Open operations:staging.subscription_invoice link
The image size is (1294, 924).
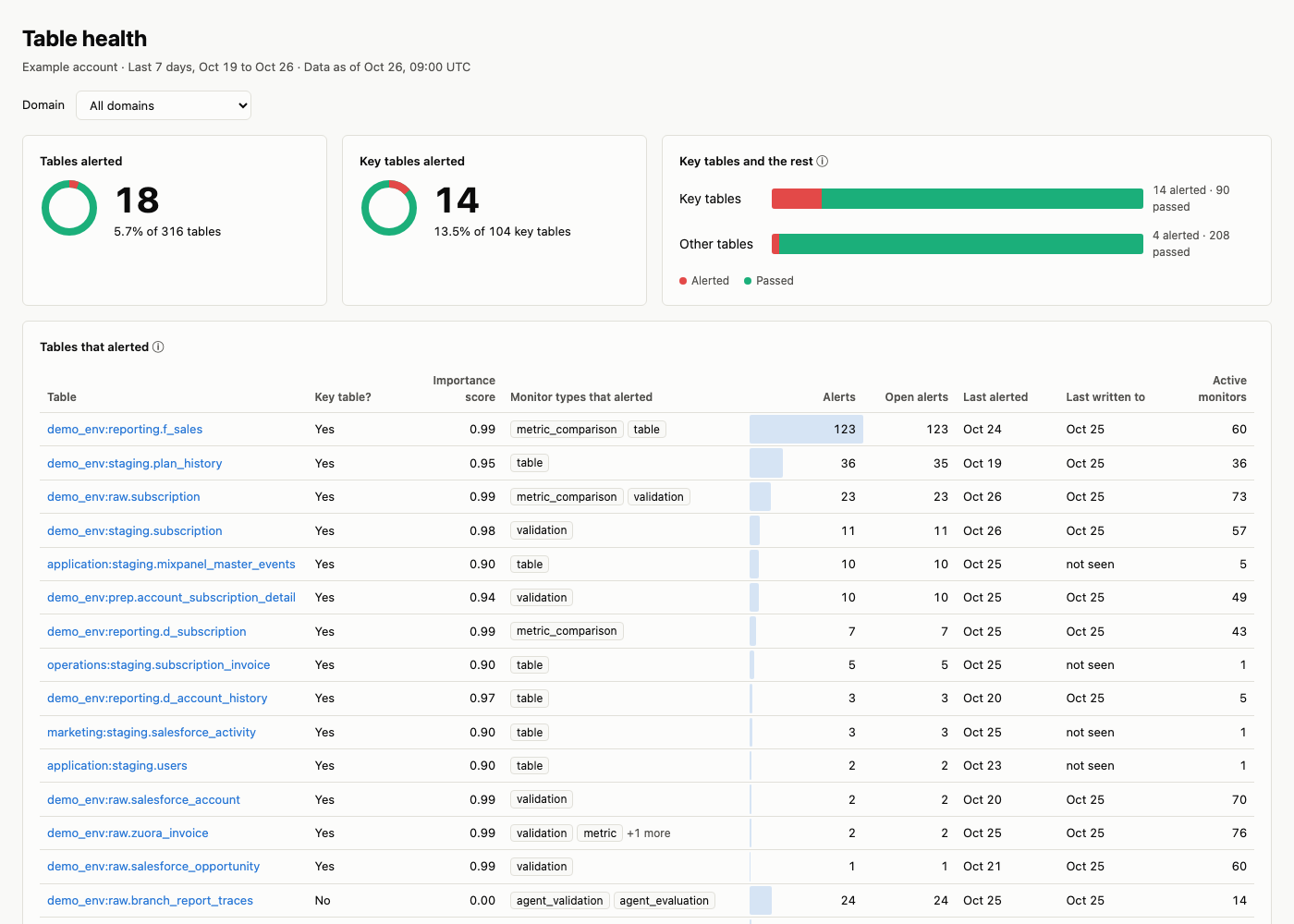(x=159, y=665)
